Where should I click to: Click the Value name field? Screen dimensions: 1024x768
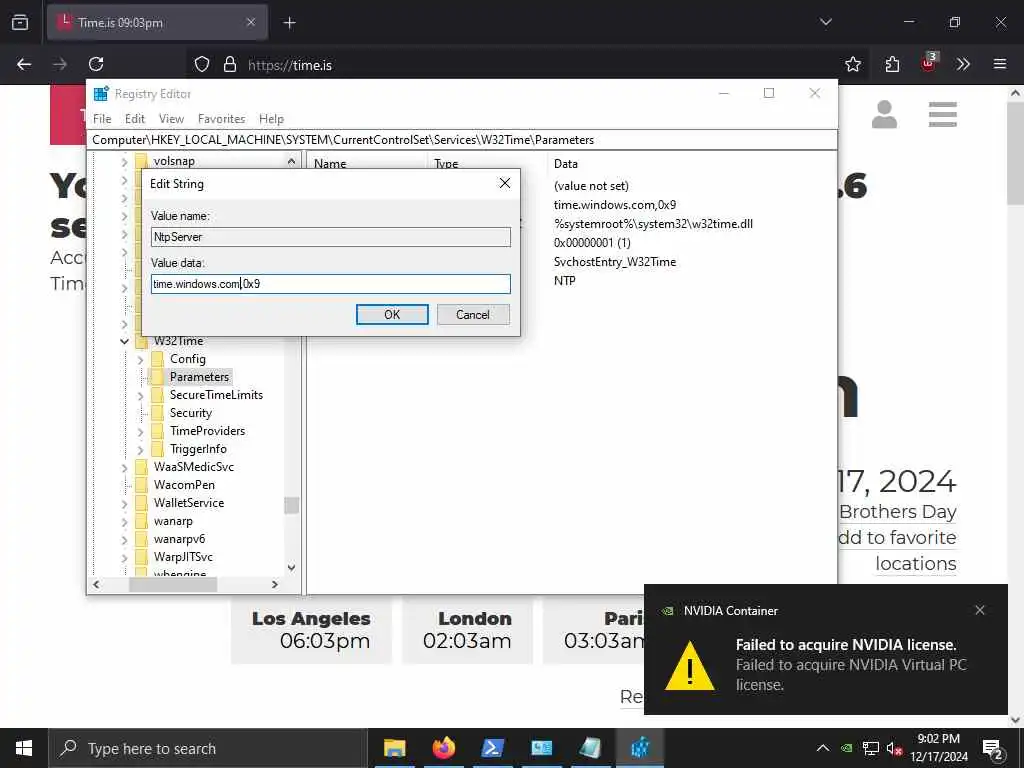pos(330,236)
